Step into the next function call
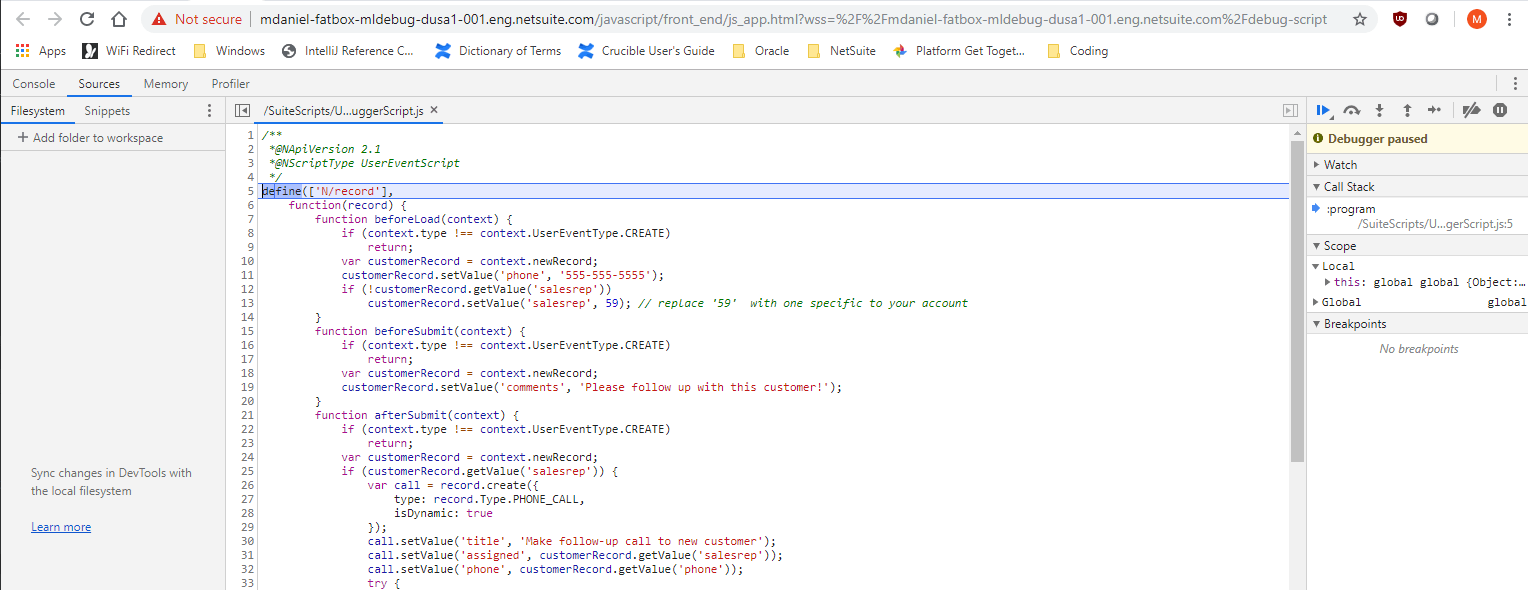 1379,111
